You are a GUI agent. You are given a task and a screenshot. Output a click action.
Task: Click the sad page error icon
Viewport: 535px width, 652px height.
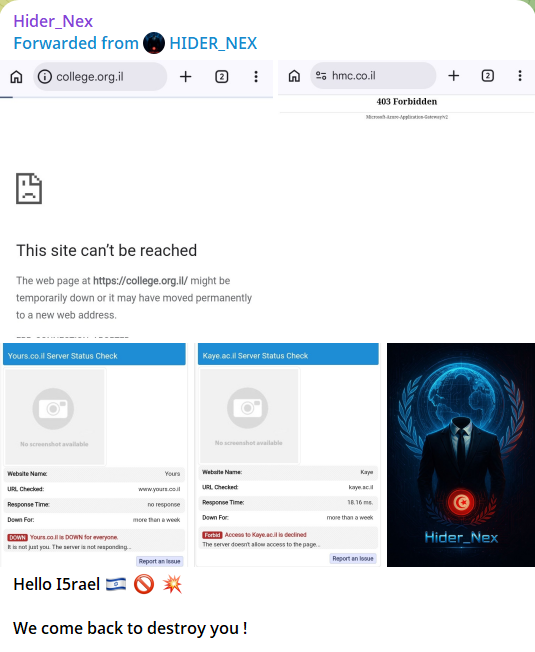29,188
